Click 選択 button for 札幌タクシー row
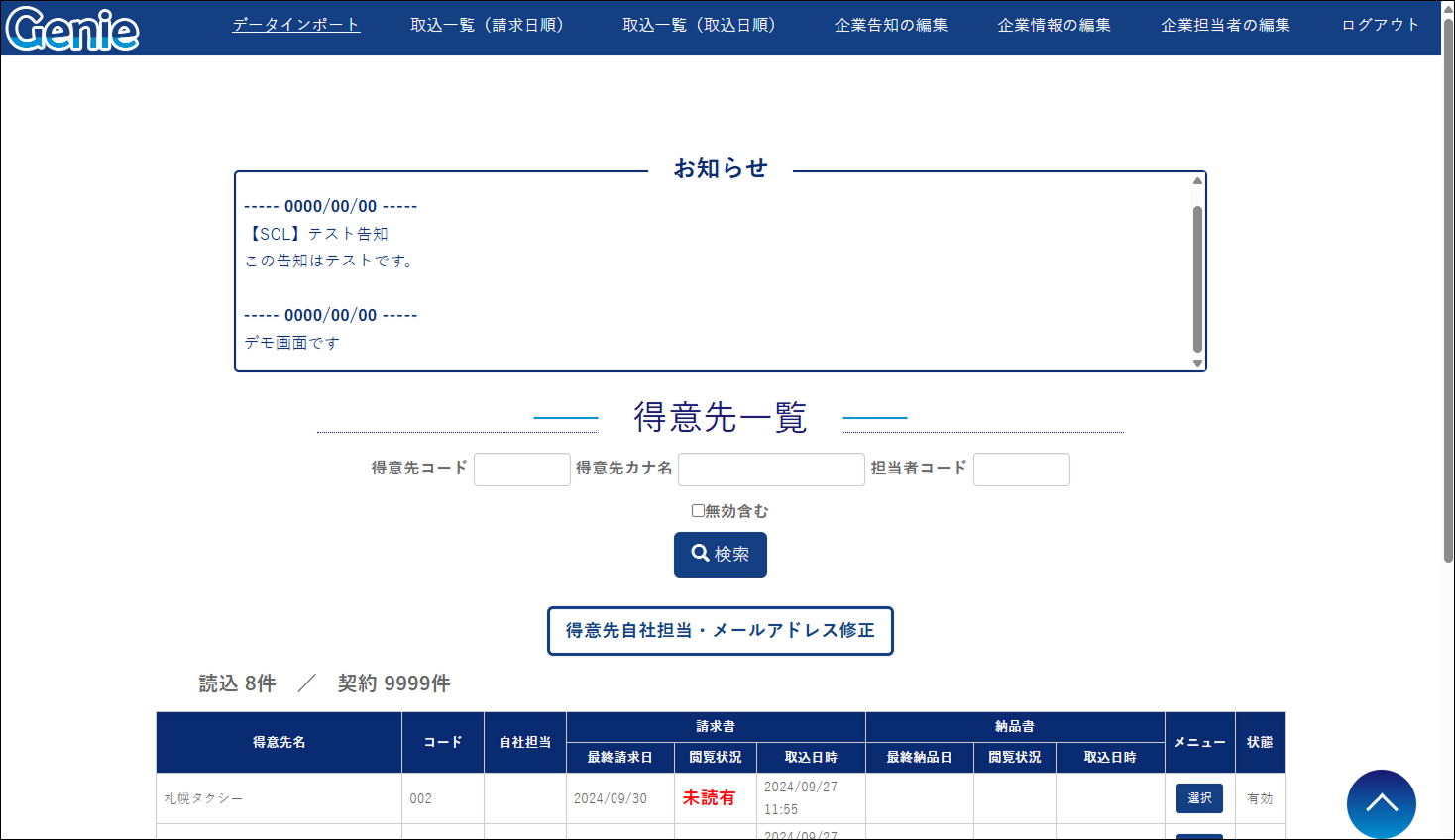This screenshot has width=1455, height=840. point(1199,798)
